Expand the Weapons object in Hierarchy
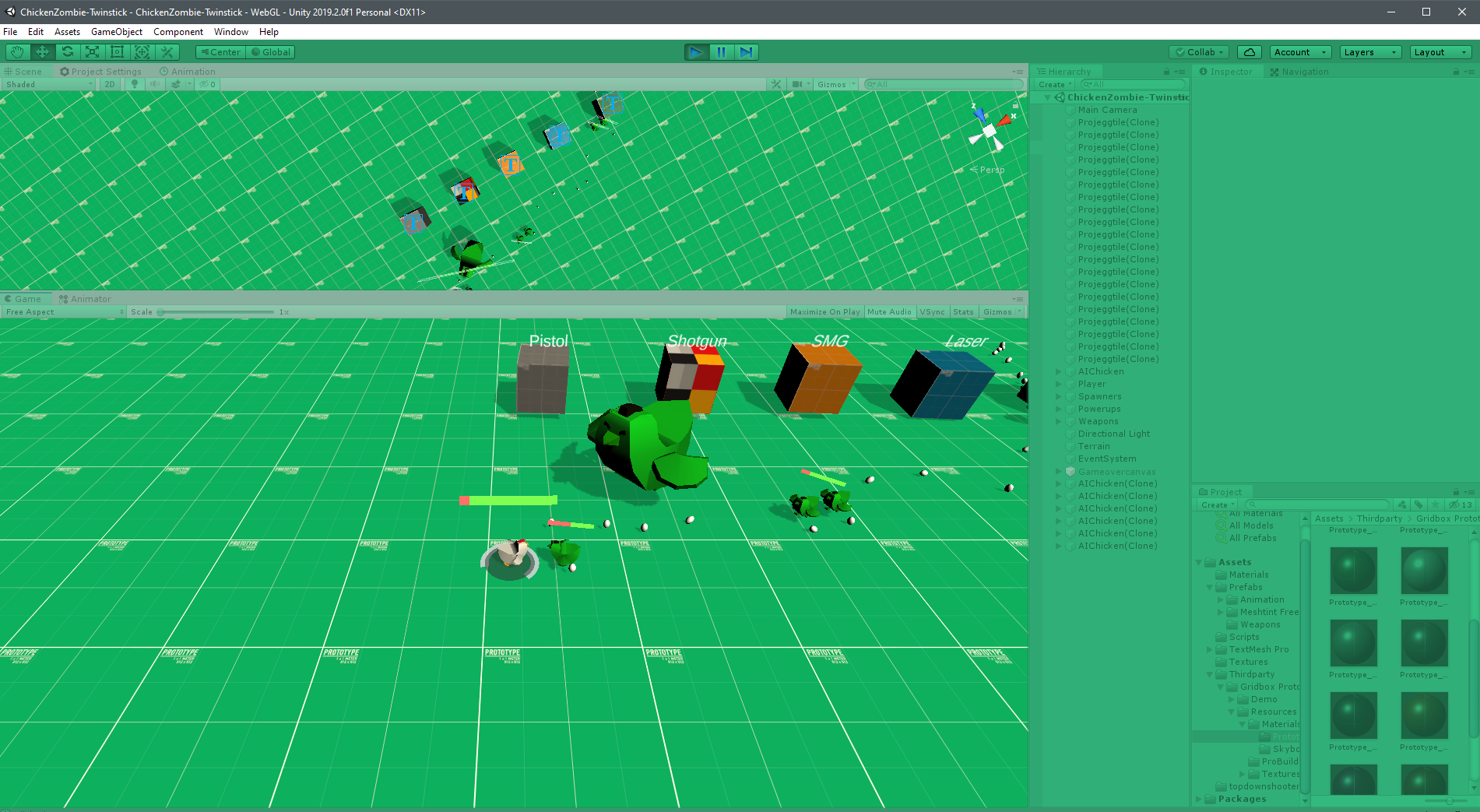1480x812 pixels. 1059,421
